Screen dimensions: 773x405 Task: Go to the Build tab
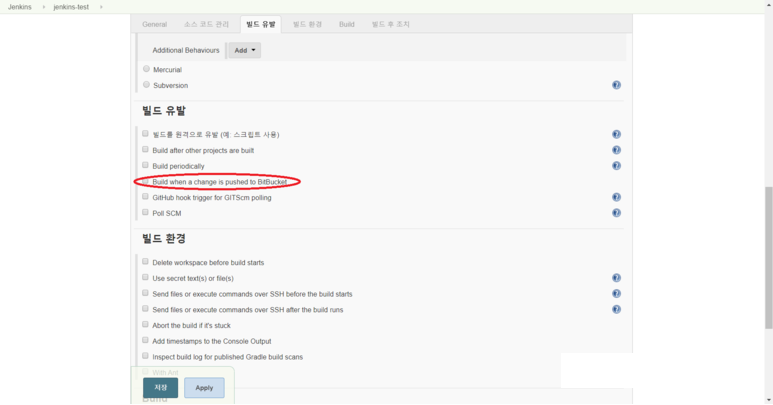click(347, 24)
